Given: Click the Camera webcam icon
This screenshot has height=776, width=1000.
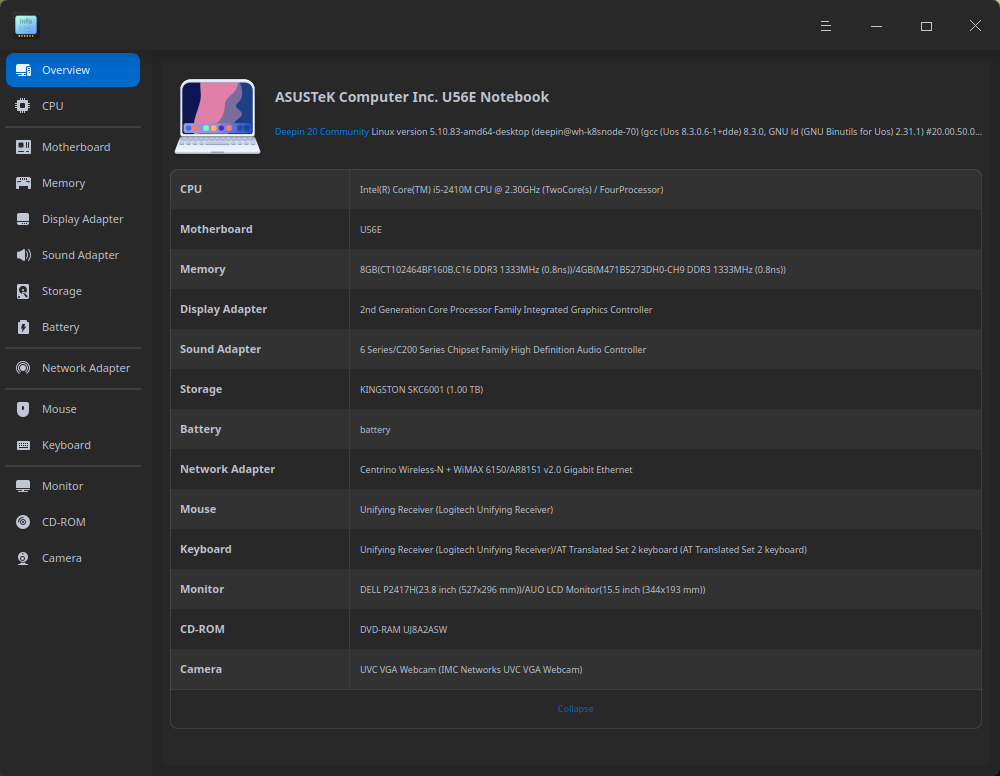Looking at the screenshot, I should (x=23, y=558).
